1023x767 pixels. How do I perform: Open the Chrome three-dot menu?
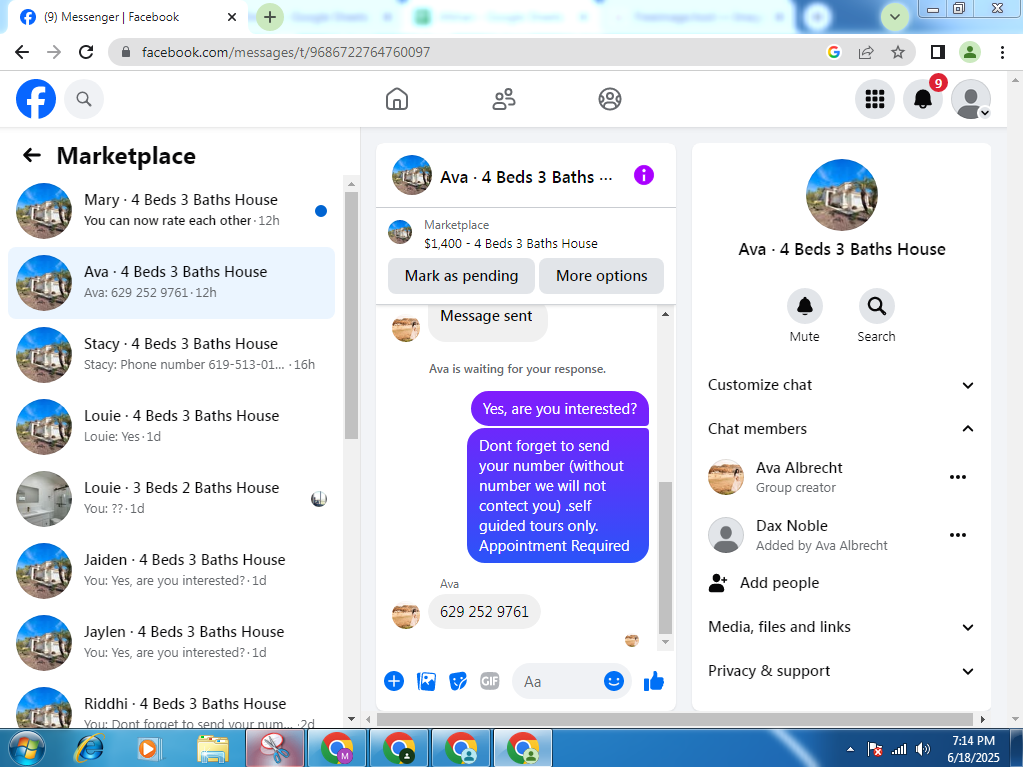pos(1002,52)
